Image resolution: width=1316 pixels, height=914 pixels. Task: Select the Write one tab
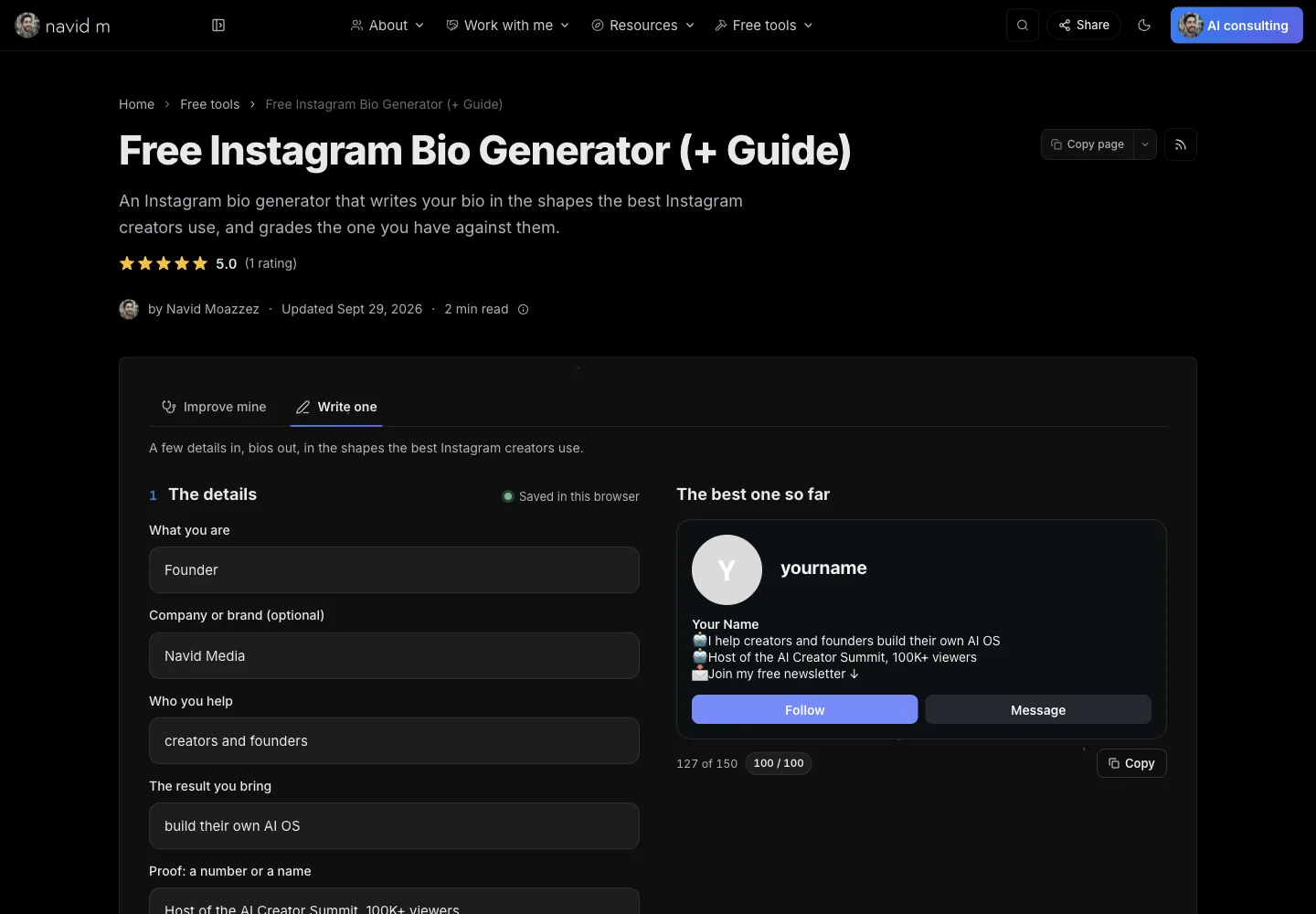(x=336, y=408)
